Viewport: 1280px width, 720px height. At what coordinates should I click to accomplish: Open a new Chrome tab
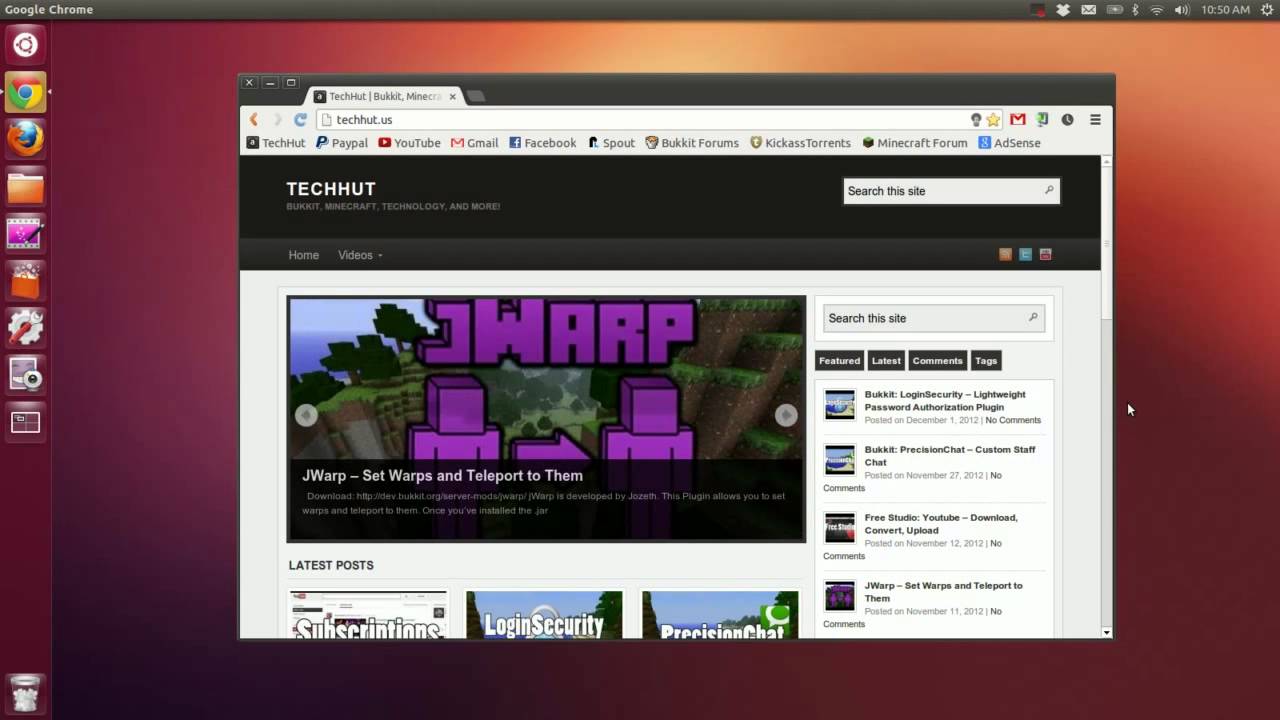[x=476, y=96]
